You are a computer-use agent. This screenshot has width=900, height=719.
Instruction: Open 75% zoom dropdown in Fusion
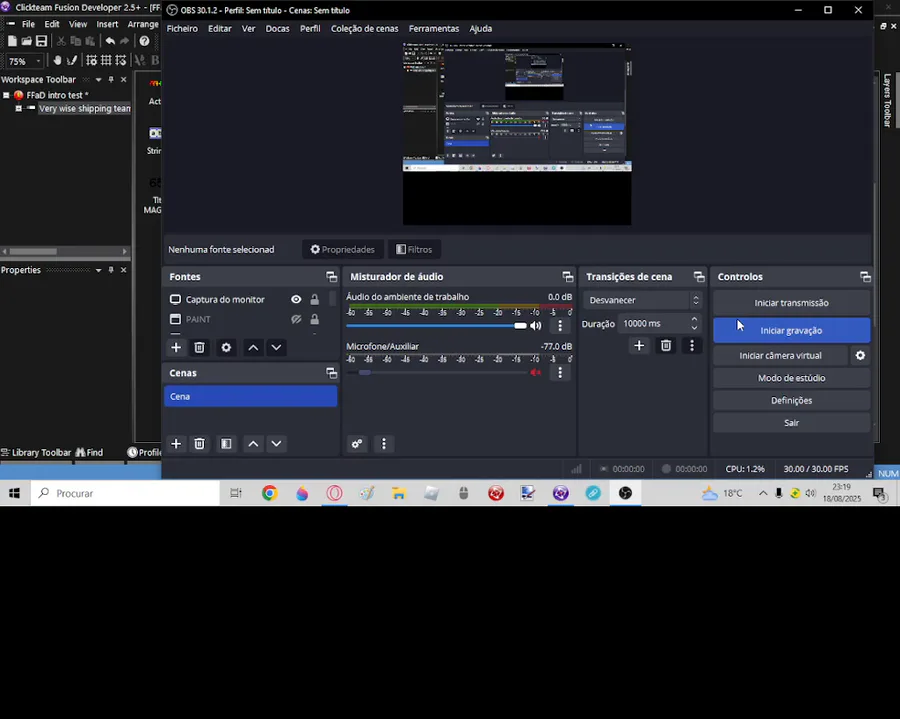click(x=38, y=61)
